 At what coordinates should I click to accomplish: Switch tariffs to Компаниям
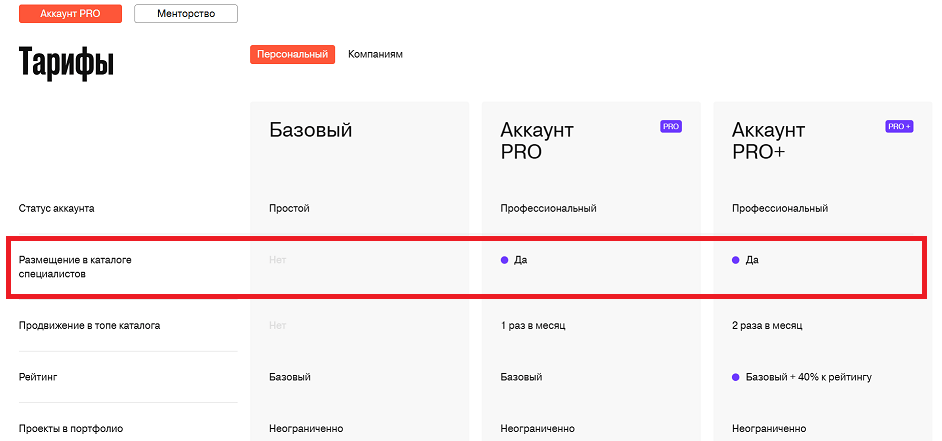[x=375, y=54]
